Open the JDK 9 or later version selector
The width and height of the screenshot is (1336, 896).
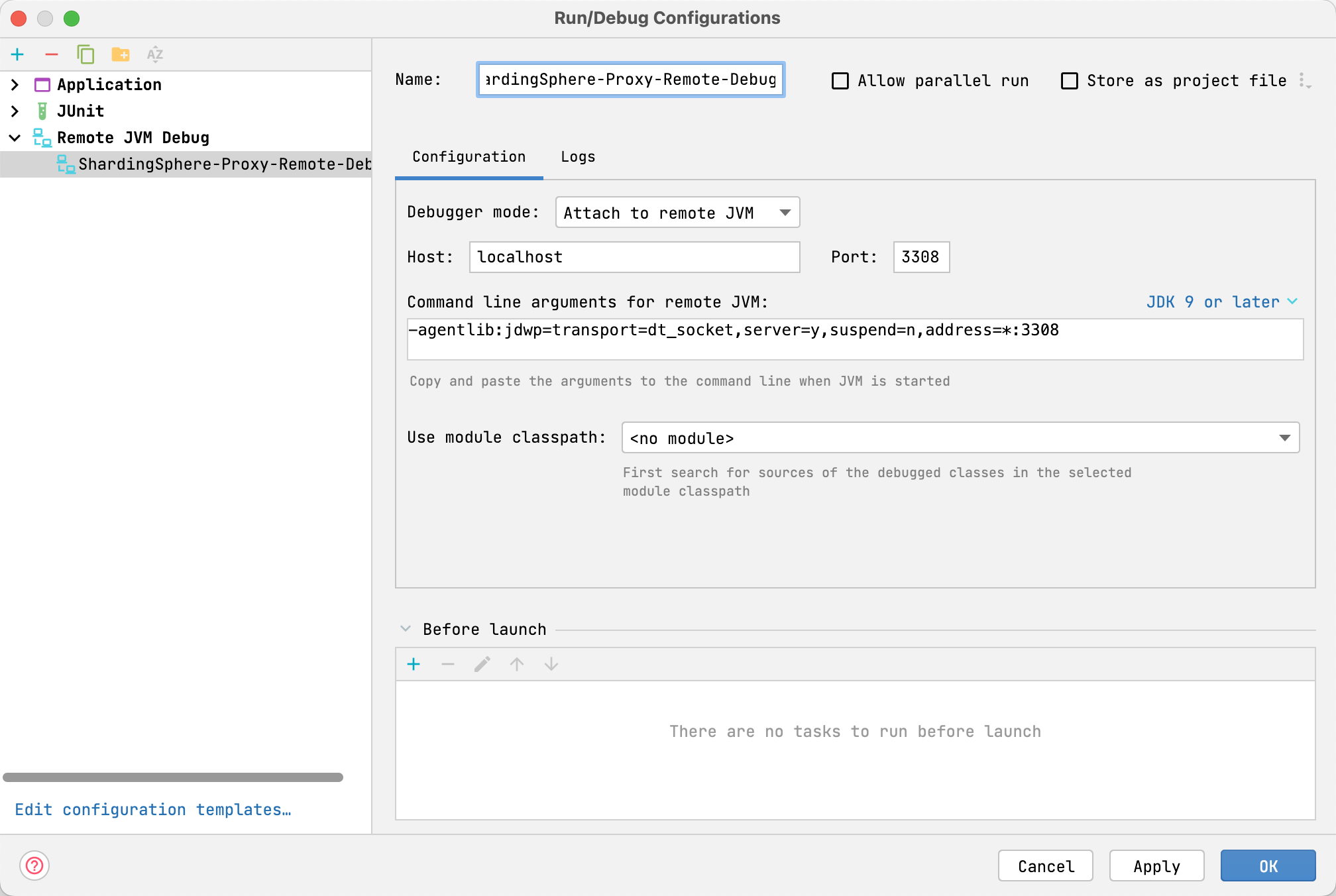pyautogui.click(x=1222, y=302)
